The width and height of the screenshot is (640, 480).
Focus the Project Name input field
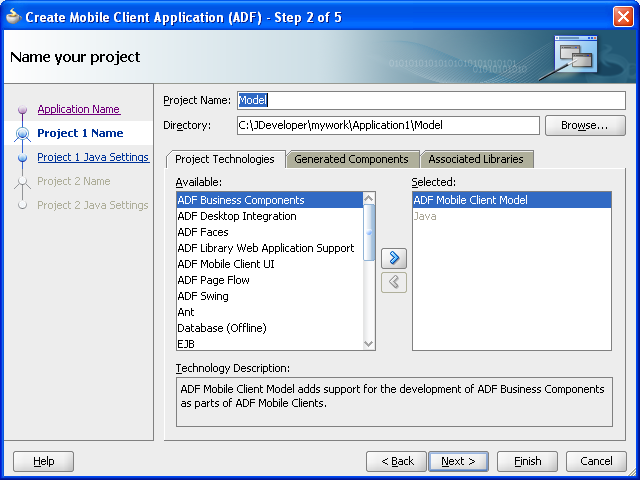[x=431, y=100]
